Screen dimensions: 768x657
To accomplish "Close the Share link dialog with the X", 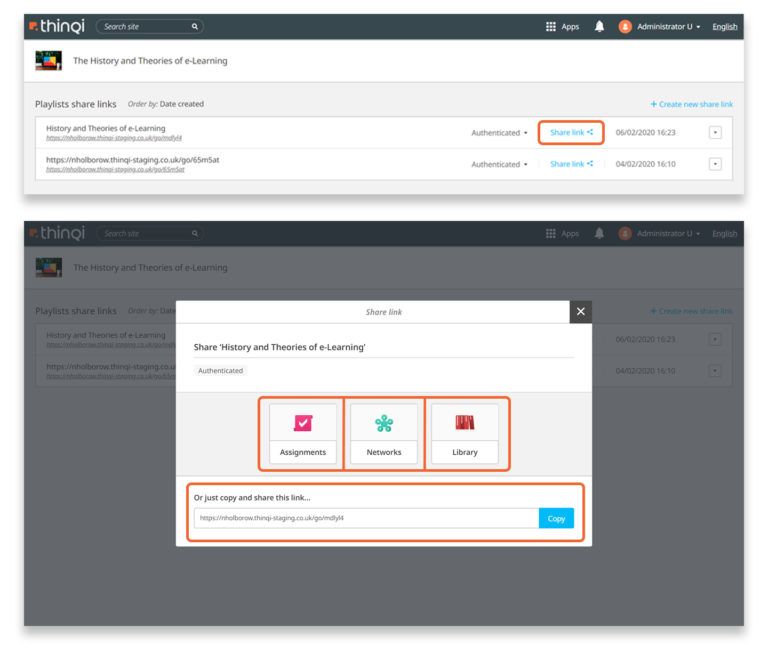I will 580,312.
